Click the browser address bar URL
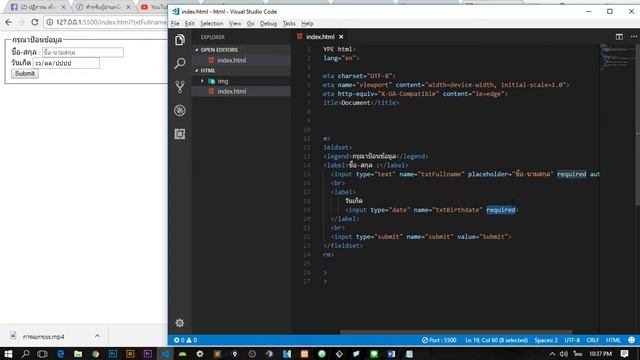The image size is (640, 360). coord(110,22)
